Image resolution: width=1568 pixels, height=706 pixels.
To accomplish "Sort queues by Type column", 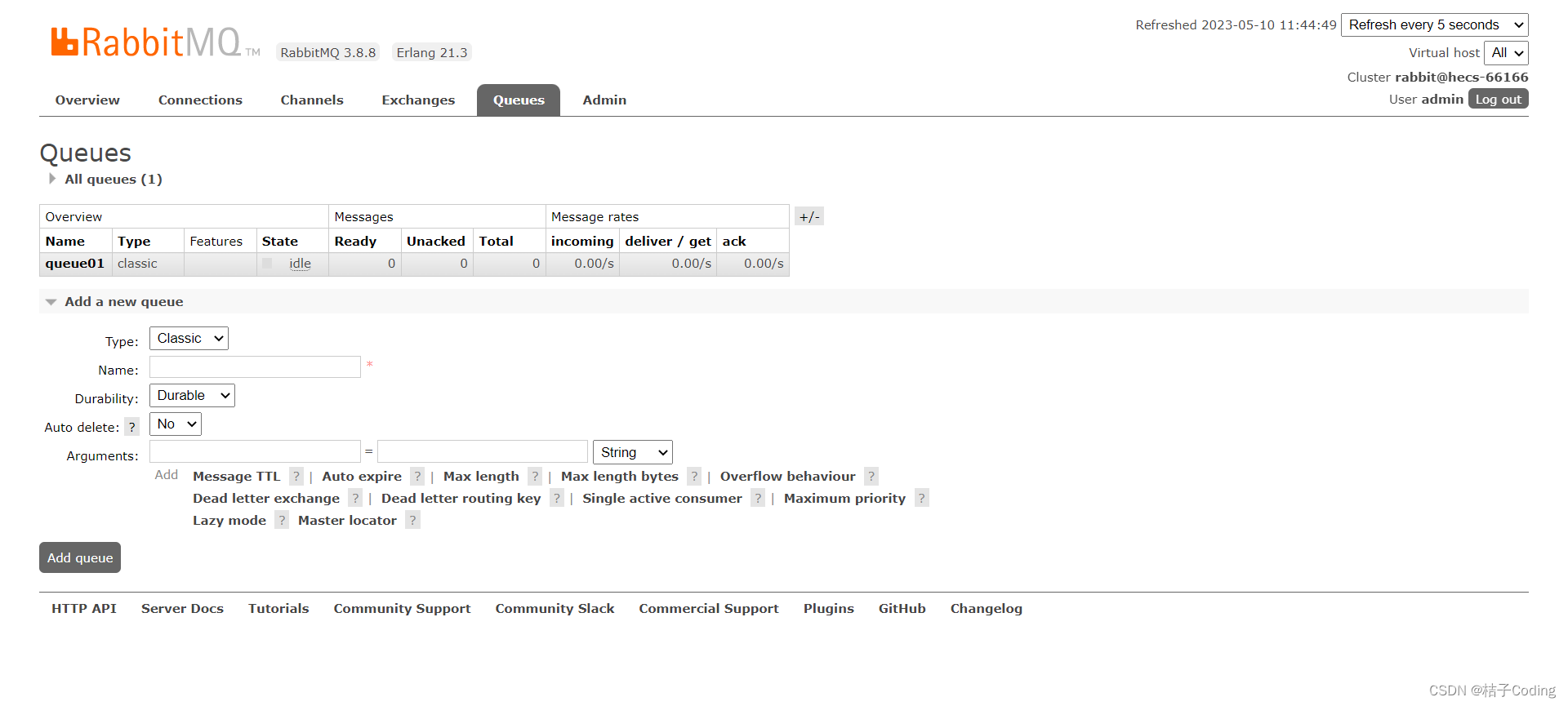I will [x=134, y=242].
